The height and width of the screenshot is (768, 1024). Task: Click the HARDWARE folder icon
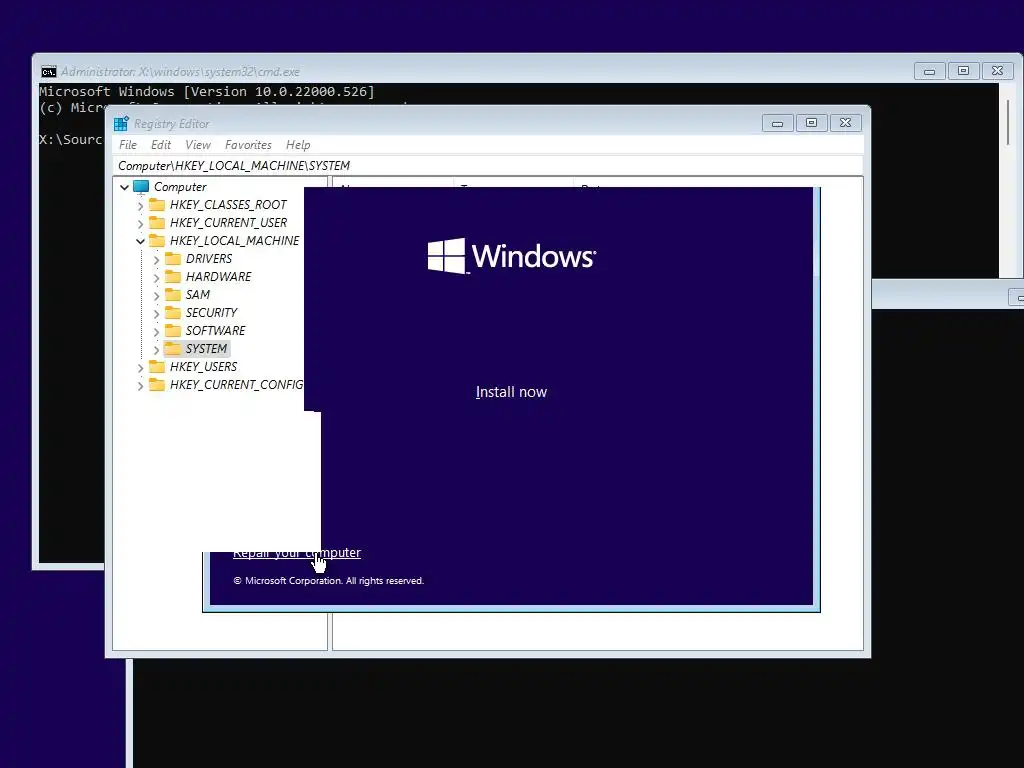click(172, 277)
